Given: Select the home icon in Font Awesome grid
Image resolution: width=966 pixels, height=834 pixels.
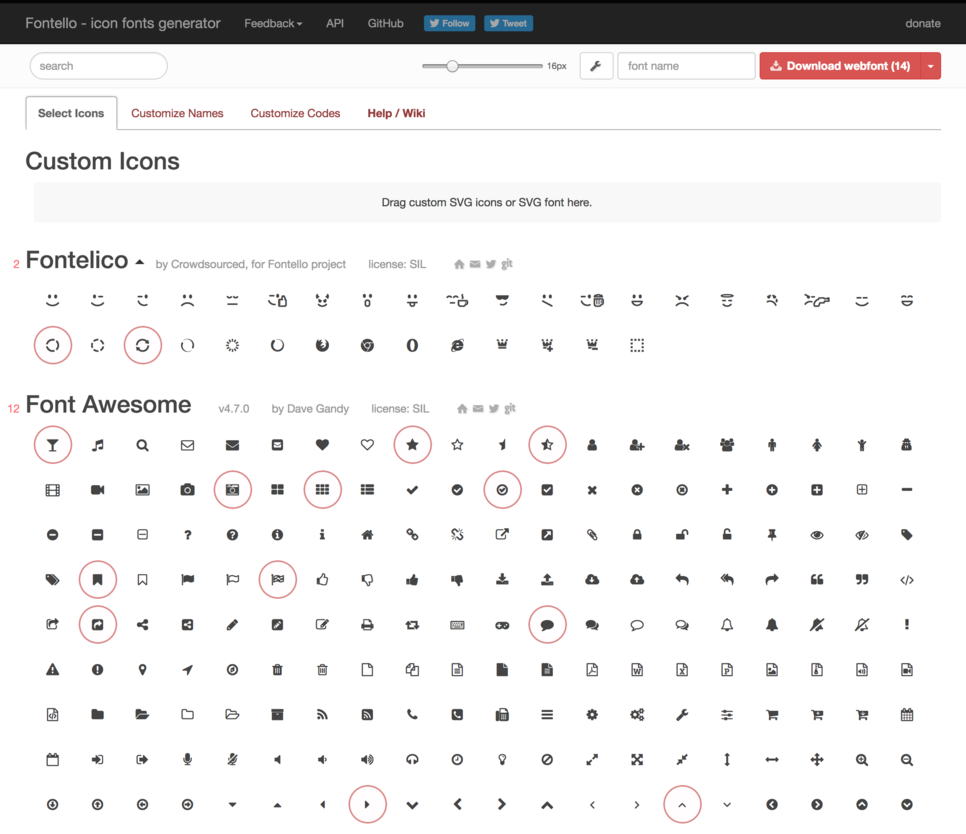Looking at the screenshot, I should 367,535.
